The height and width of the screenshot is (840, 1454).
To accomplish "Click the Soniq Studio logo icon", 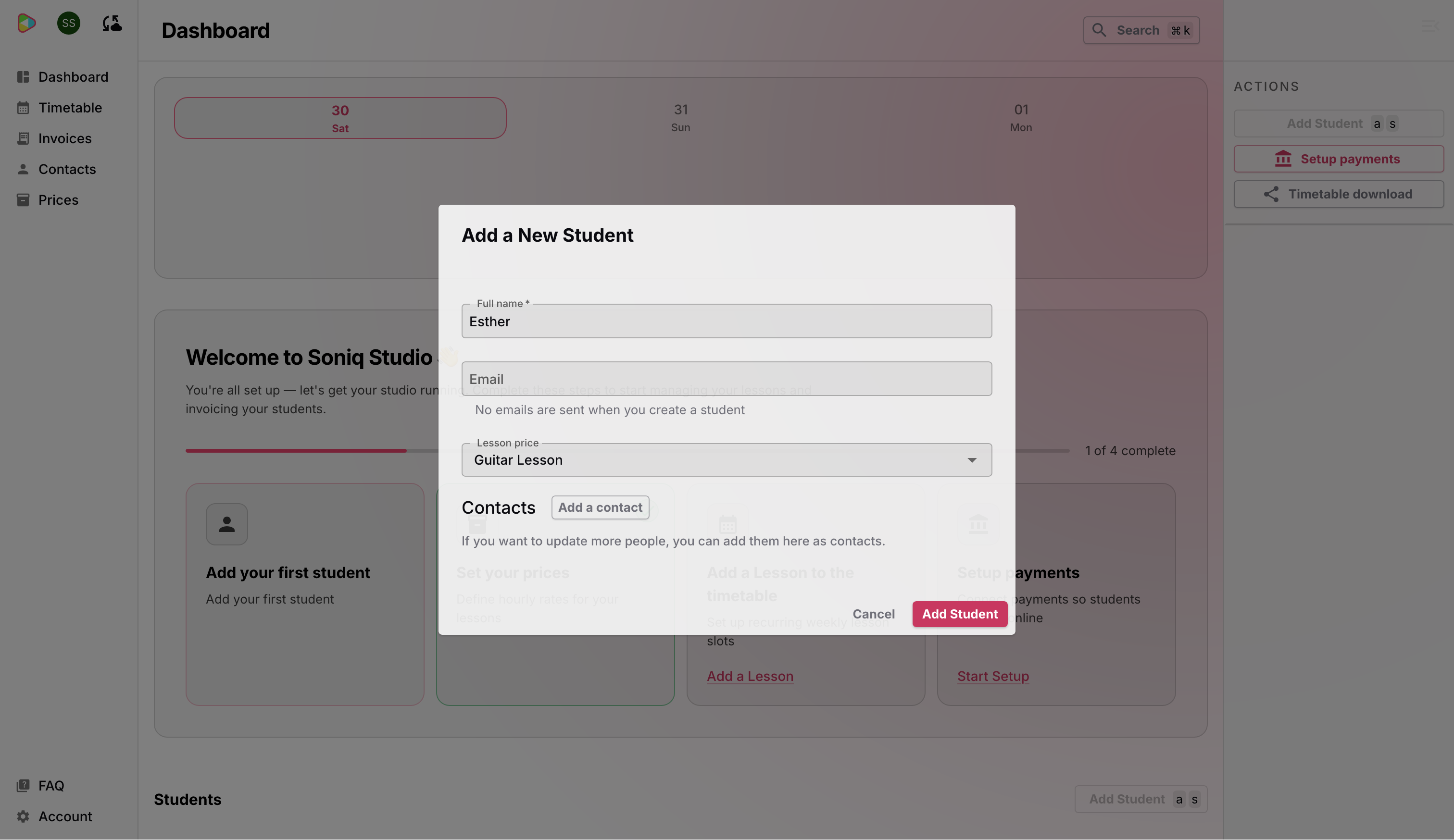I will [26, 23].
